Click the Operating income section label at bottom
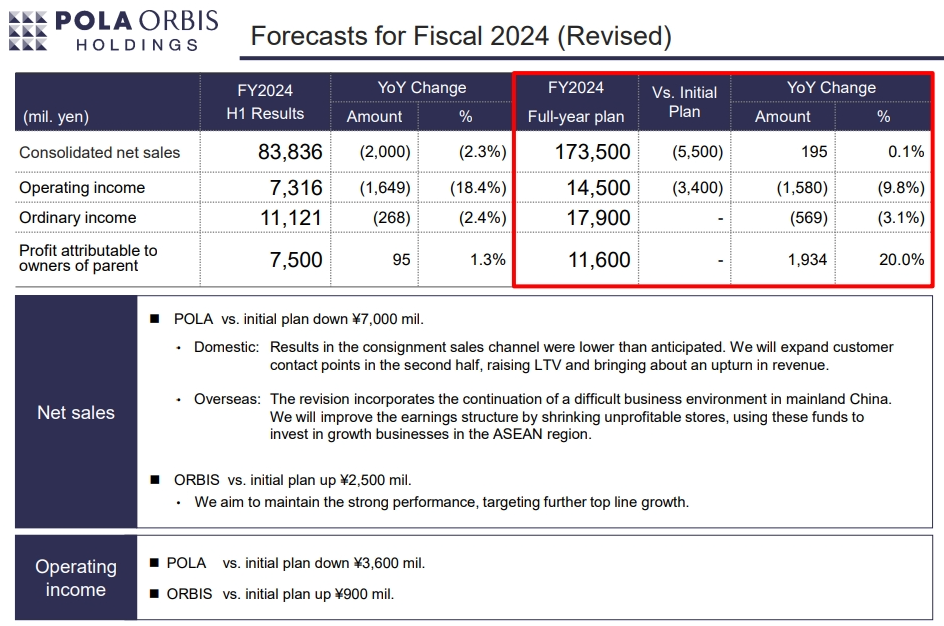The width and height of the screenshot is (944, 626). pos(76,578)
